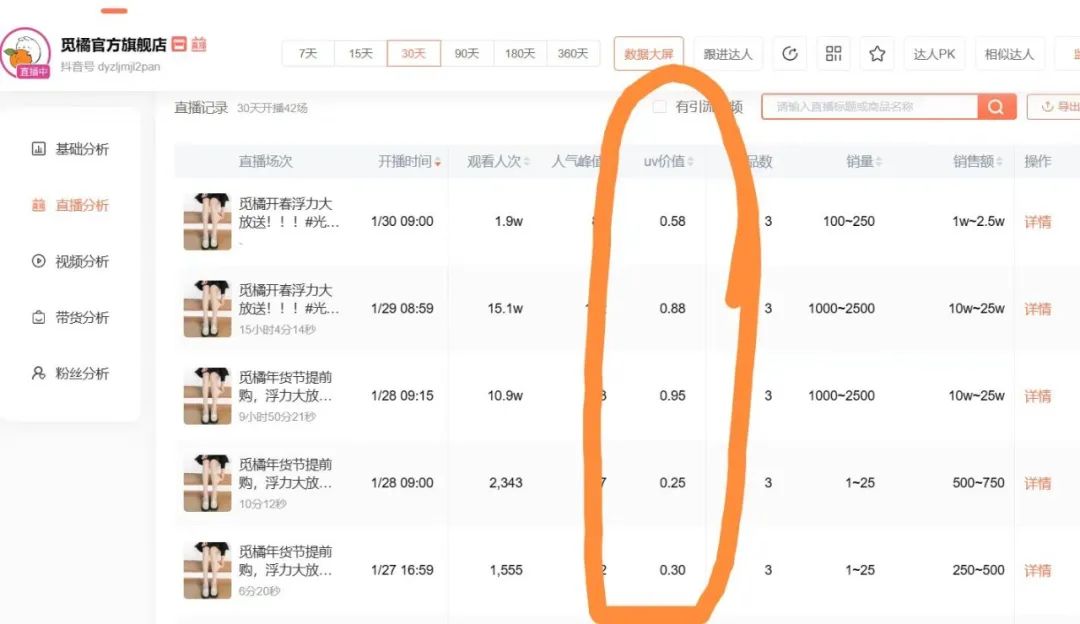The image size is (1080, 624).
Task: Click thumbnail of the 1/27 16:59 stream
Action: click(207, 570)
